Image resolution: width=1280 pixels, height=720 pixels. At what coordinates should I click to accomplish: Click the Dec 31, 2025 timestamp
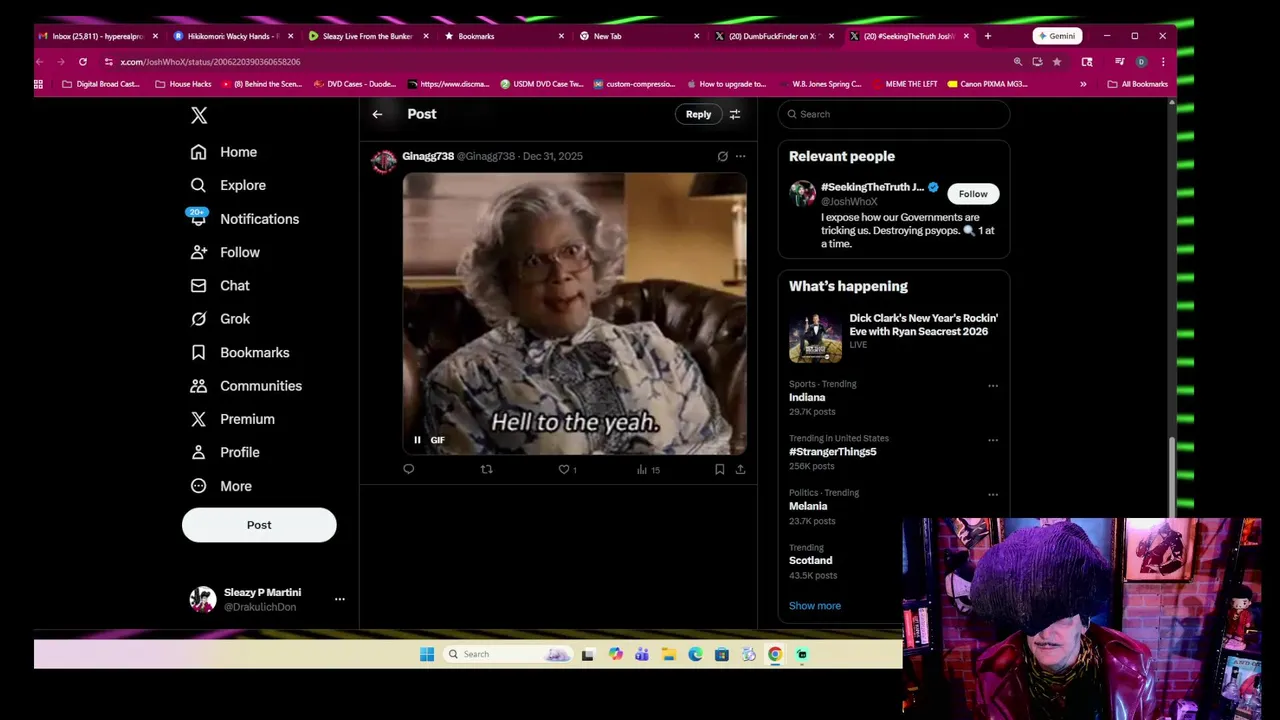(x=553, y=156)
